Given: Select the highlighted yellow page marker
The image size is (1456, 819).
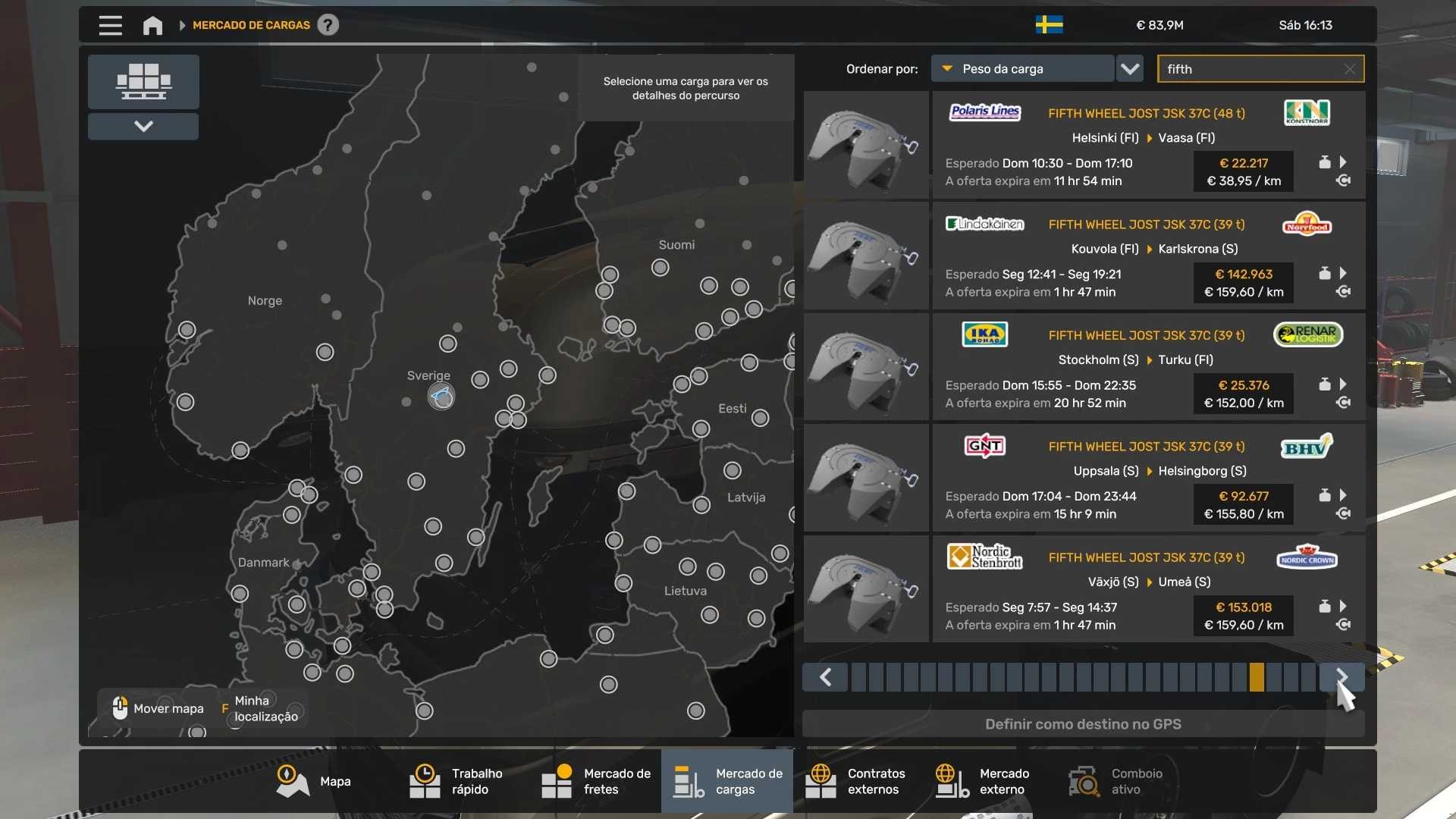Looking at the screenshot, I should pos(1257,677).
